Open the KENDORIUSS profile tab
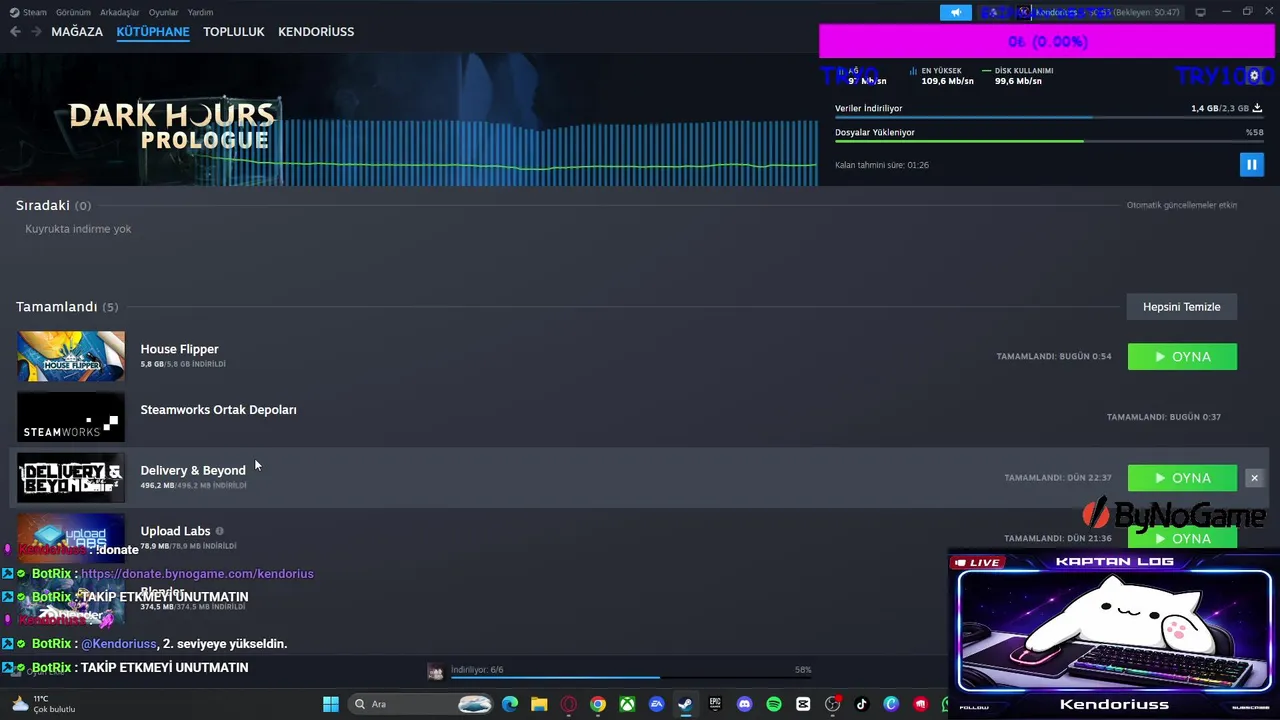 pyautogui.click(x=316, y=32)
